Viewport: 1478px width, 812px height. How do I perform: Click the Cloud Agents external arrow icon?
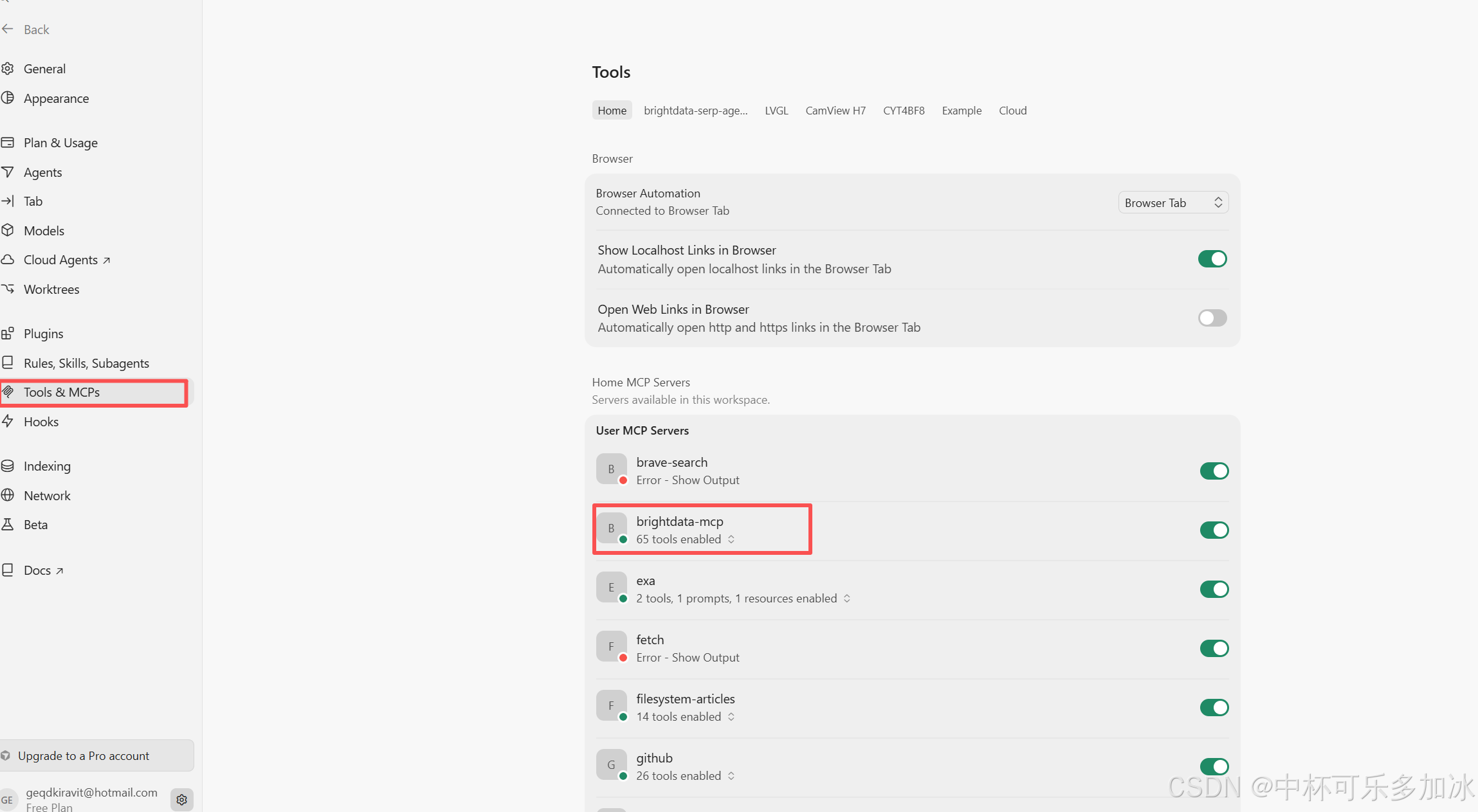[107, 260]
